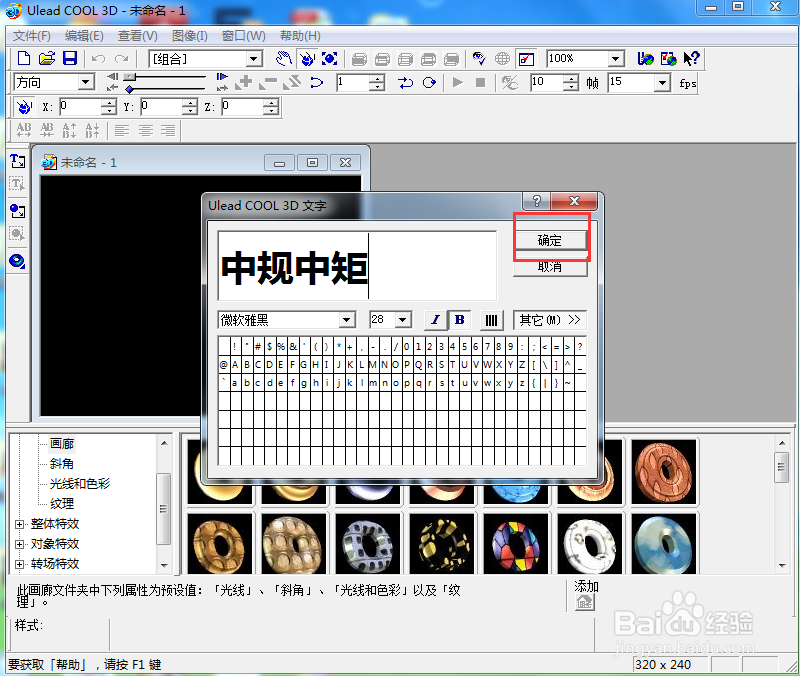Screen dimensions: 800x676
Task: Click the text entry box containing 中规中矩
Action: point(357,266)
